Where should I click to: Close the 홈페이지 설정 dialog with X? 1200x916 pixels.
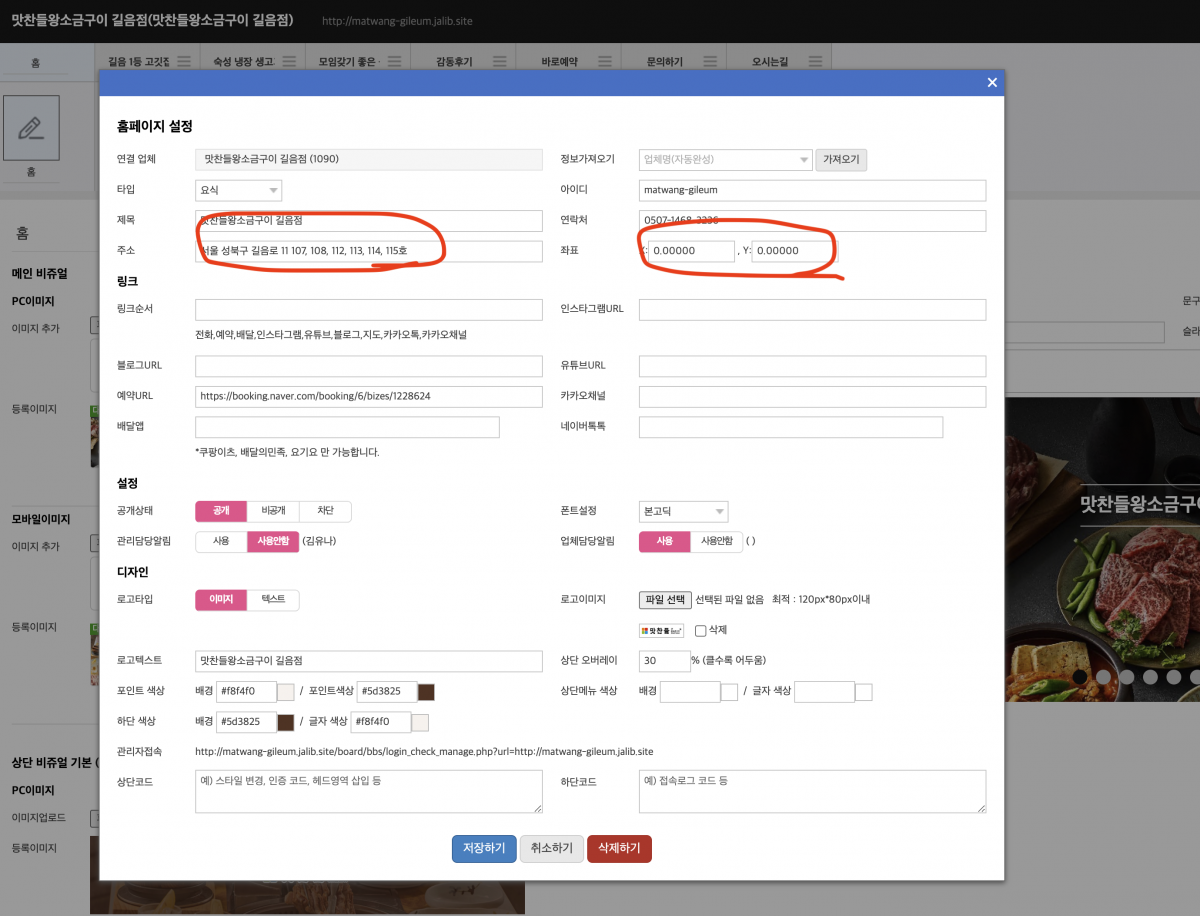(x=992, y=83)
